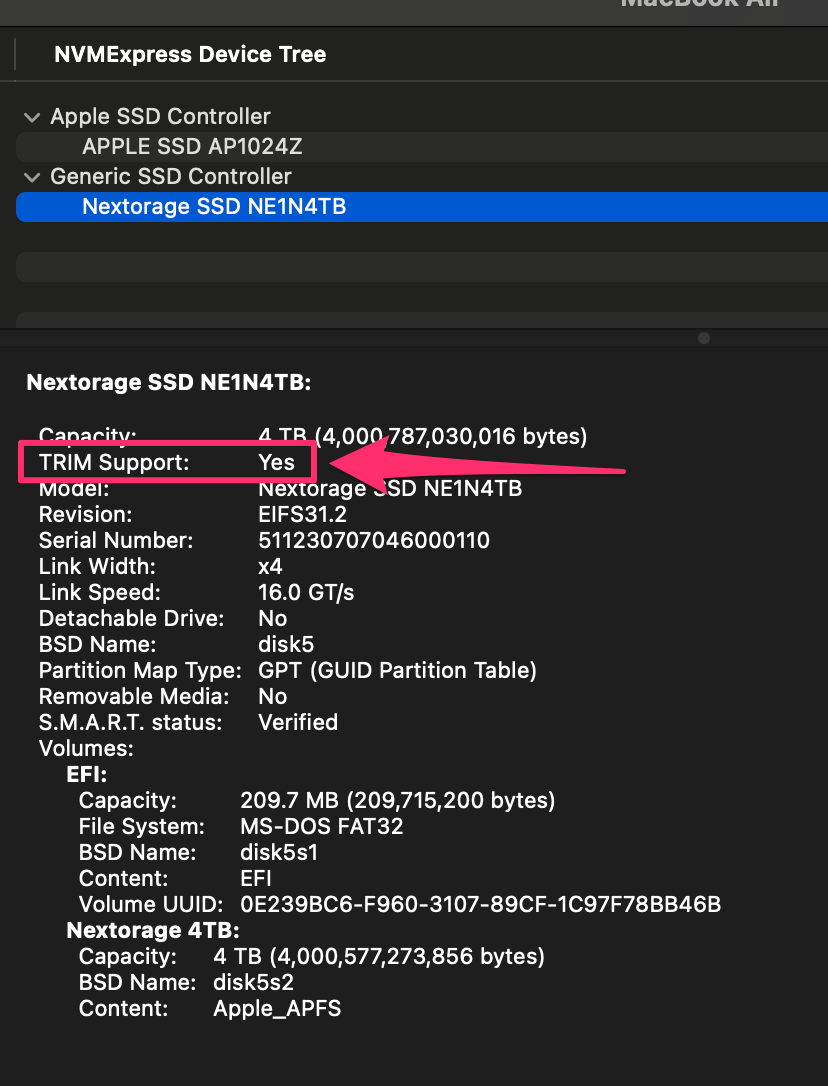Select Nextorage SSD NE1N4TB tree row
Screen dimensions: 828x1086
422,206
